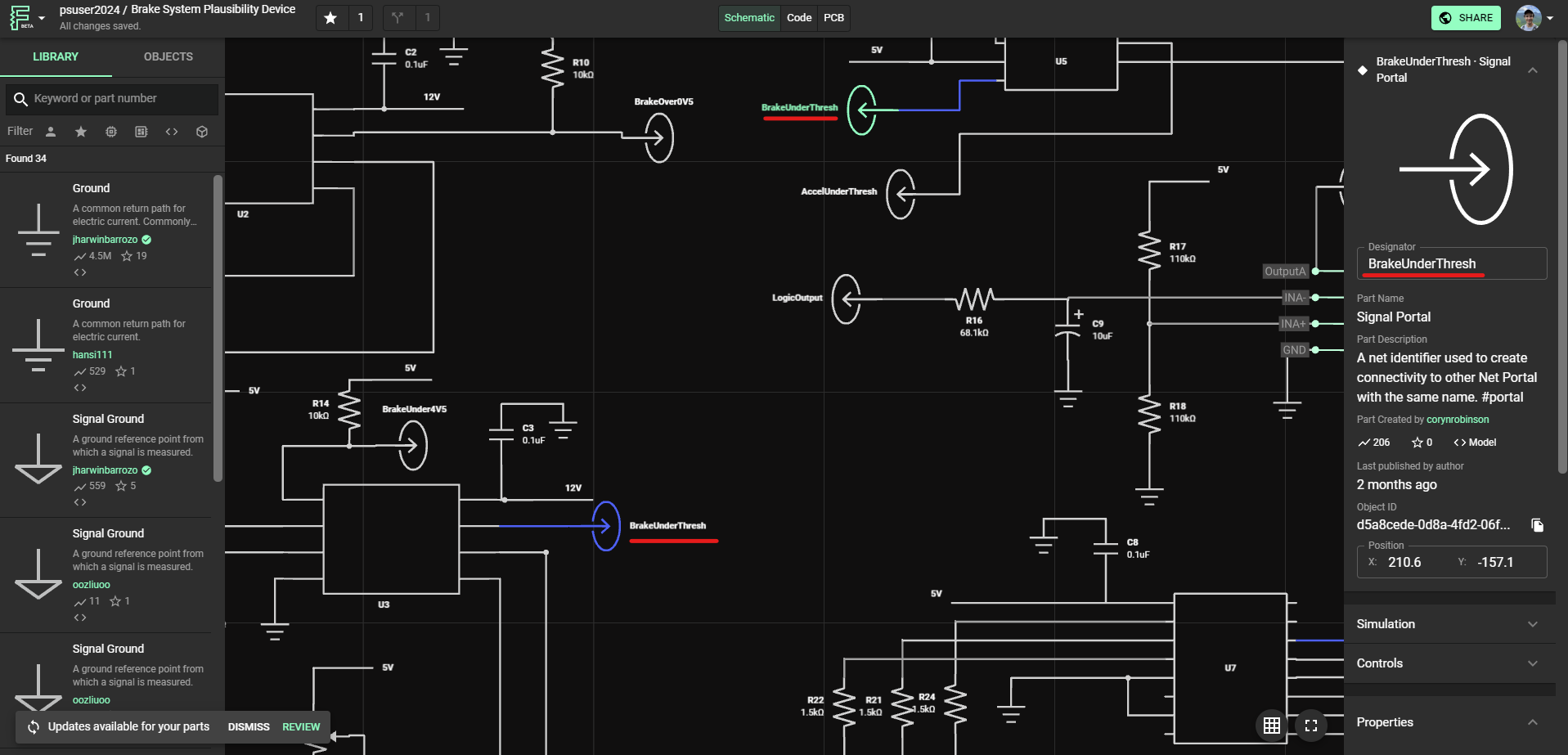Screen dimensions: 1568x755
Task: Enter fullscreen with the expand corners icon
Action: pyautogui.click(x=1311, y=726)
